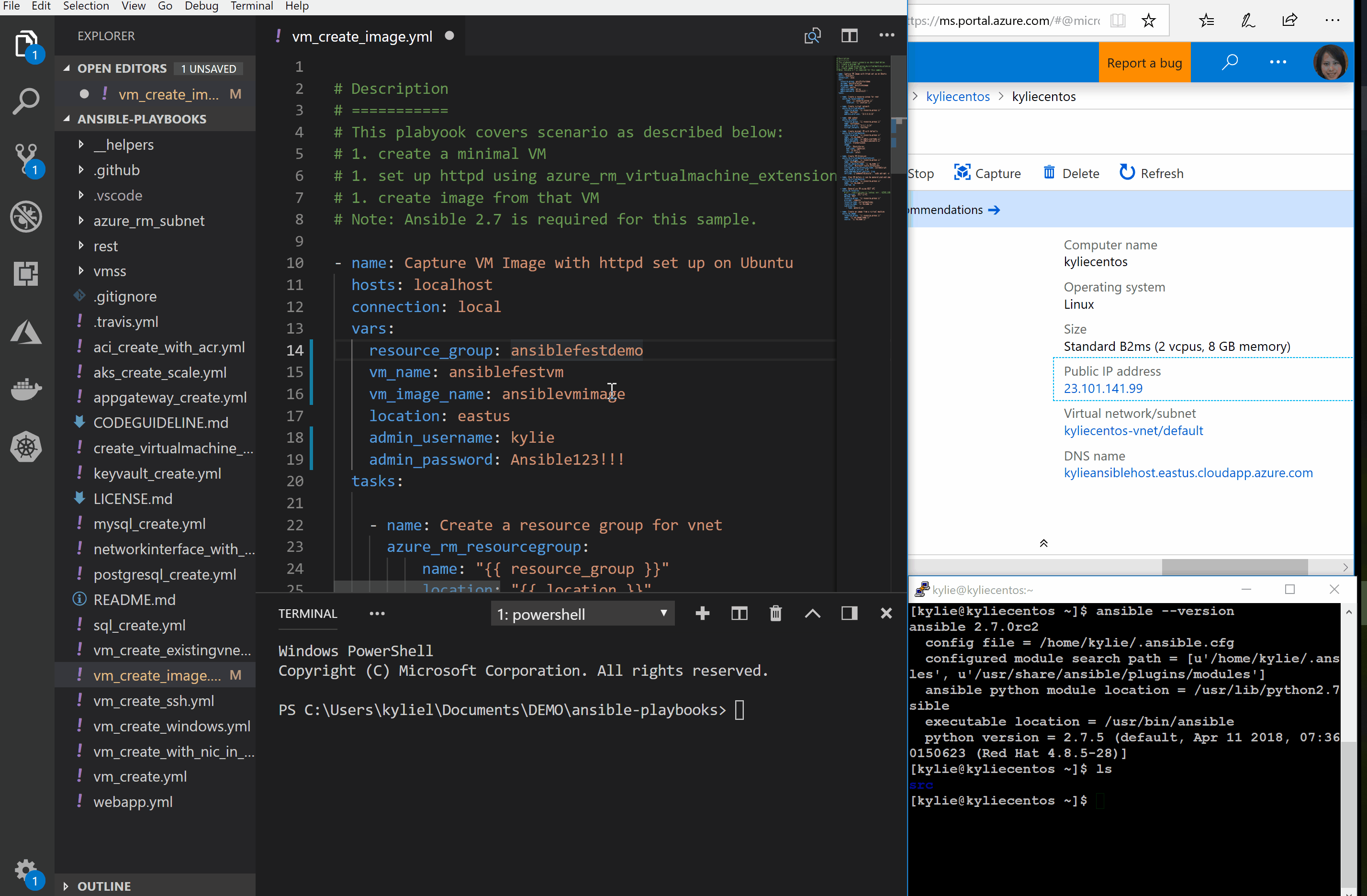Open the Azure portal account avatar
This screenshot has width=1367, height=896.
point(1330,62)
